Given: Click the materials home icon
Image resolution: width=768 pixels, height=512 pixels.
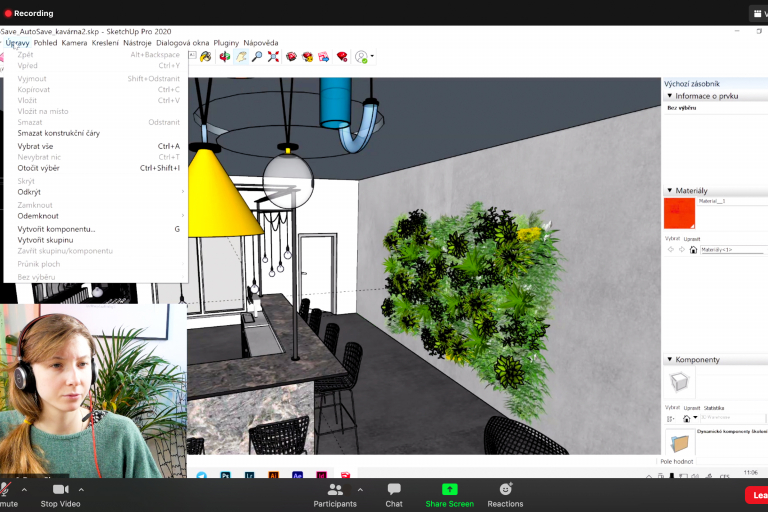Looking at the screenshot, I should point(693,249).
